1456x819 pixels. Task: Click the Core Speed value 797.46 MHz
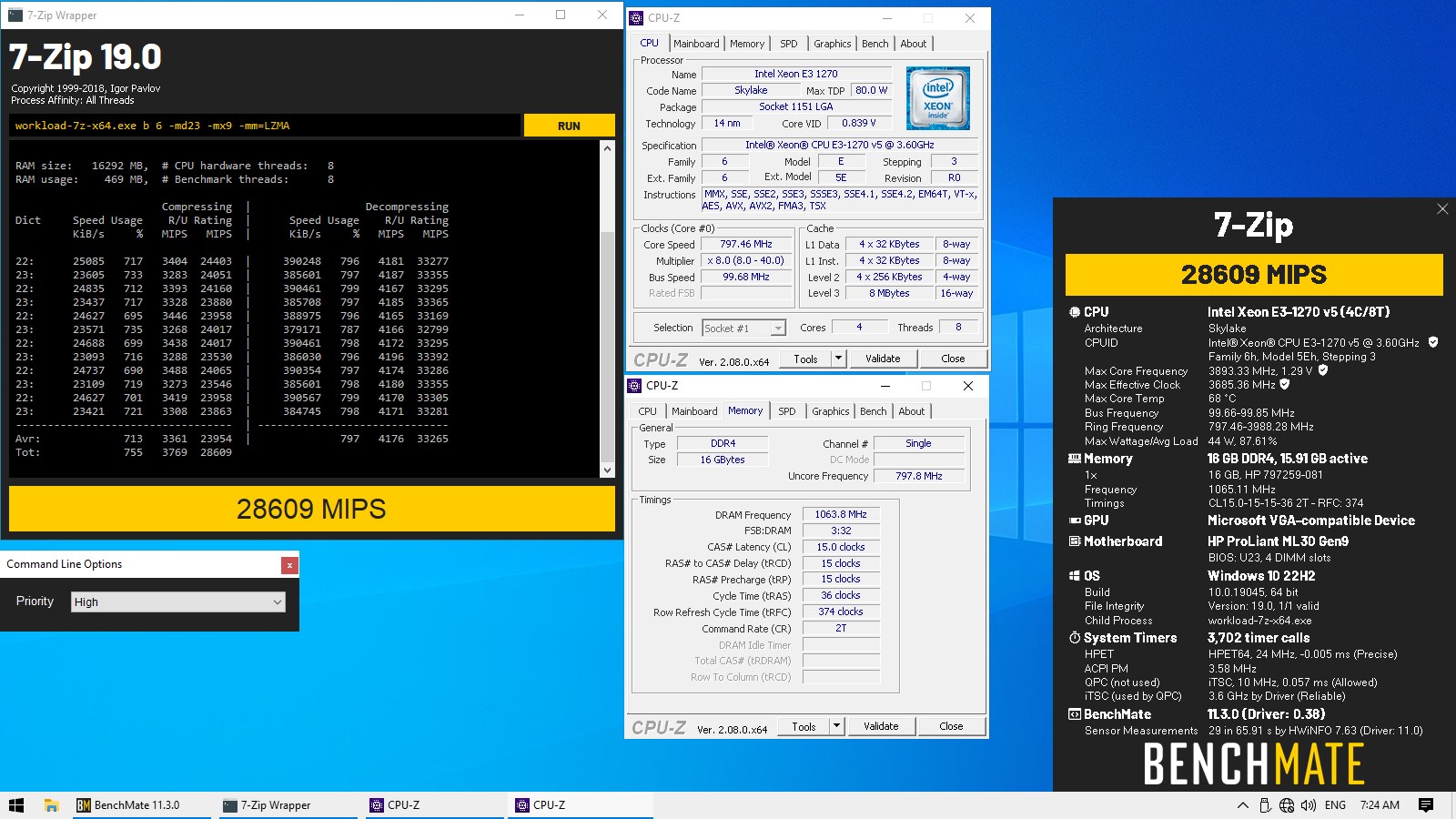click(x=746, y=244)
